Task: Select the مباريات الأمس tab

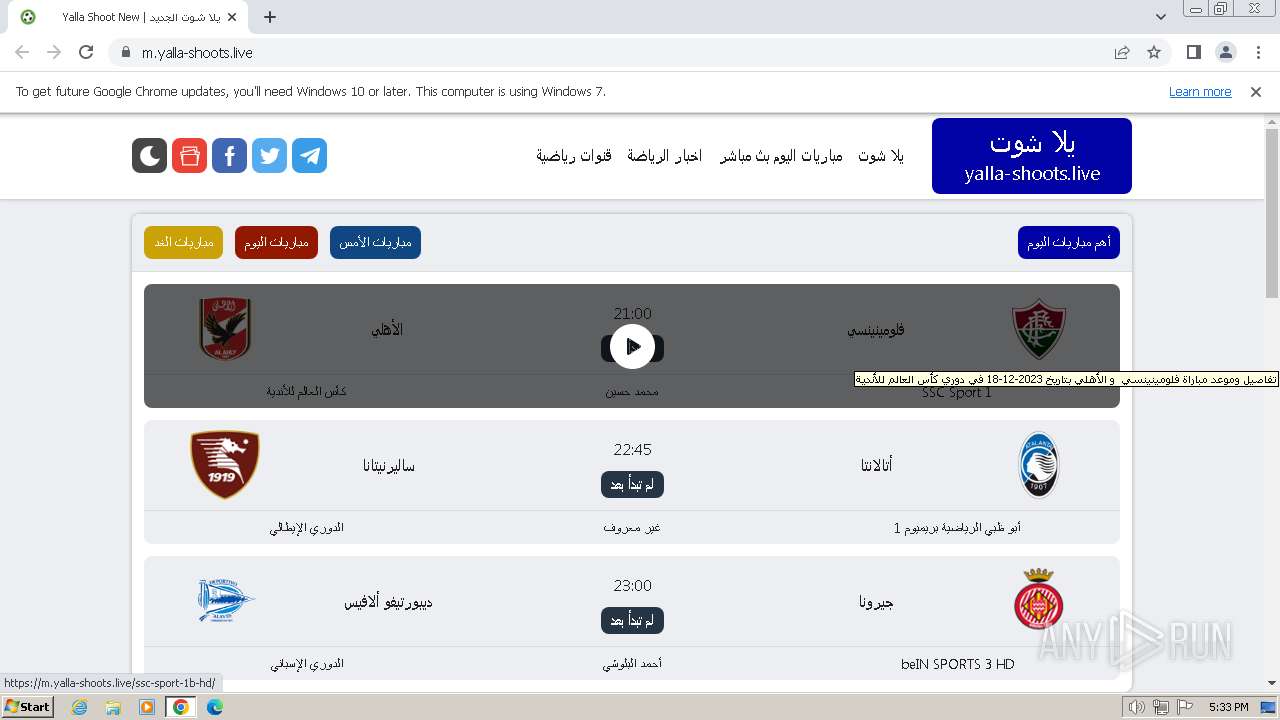Action: coord(375,242)
